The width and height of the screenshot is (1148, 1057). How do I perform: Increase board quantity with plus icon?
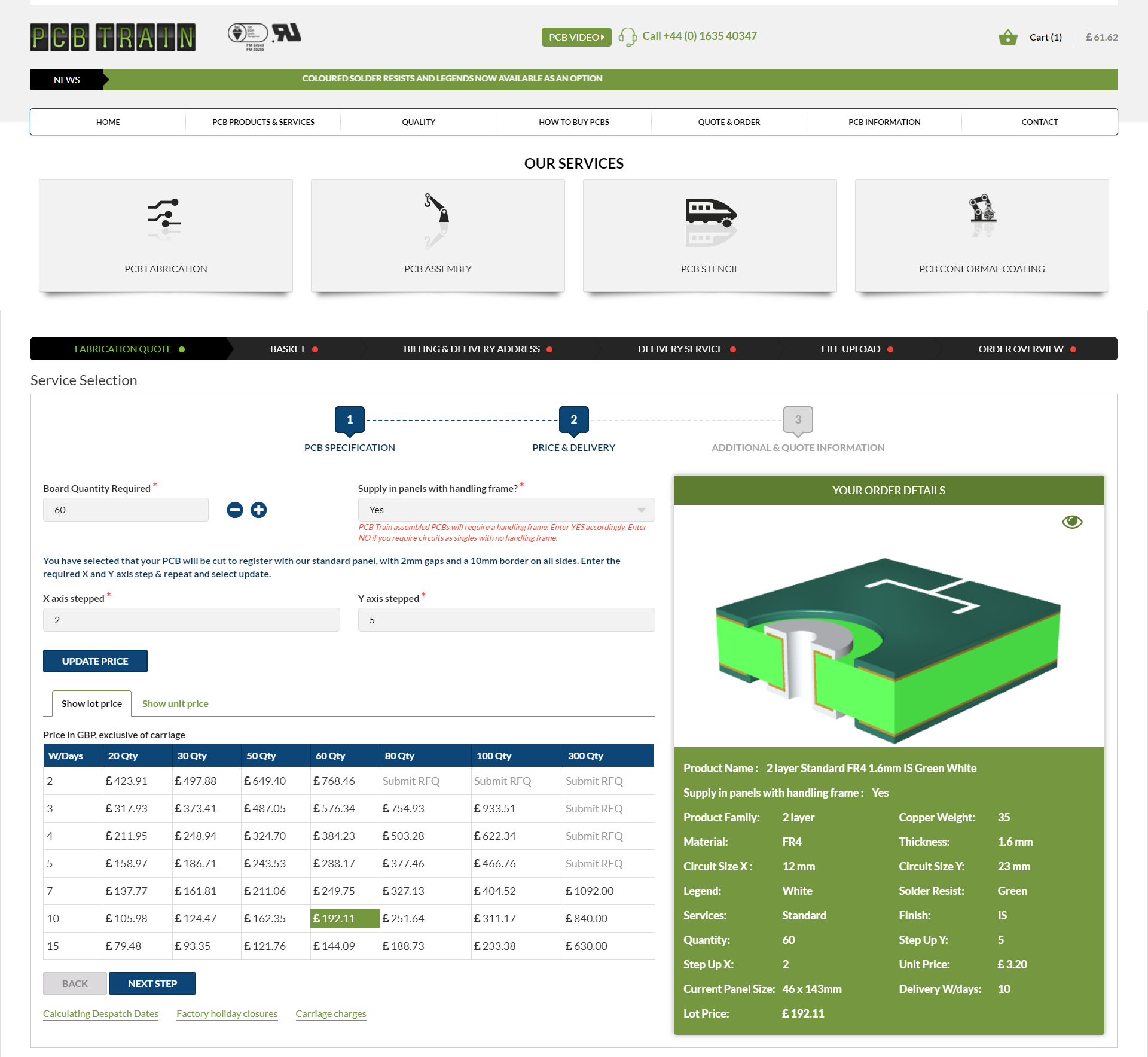pos(258,510)
